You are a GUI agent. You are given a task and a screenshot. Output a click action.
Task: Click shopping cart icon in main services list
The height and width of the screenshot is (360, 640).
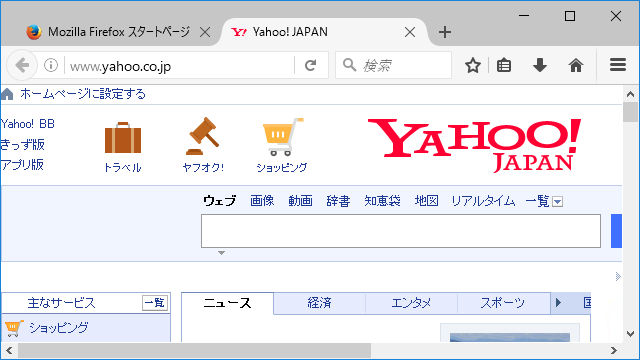(13, 328)
